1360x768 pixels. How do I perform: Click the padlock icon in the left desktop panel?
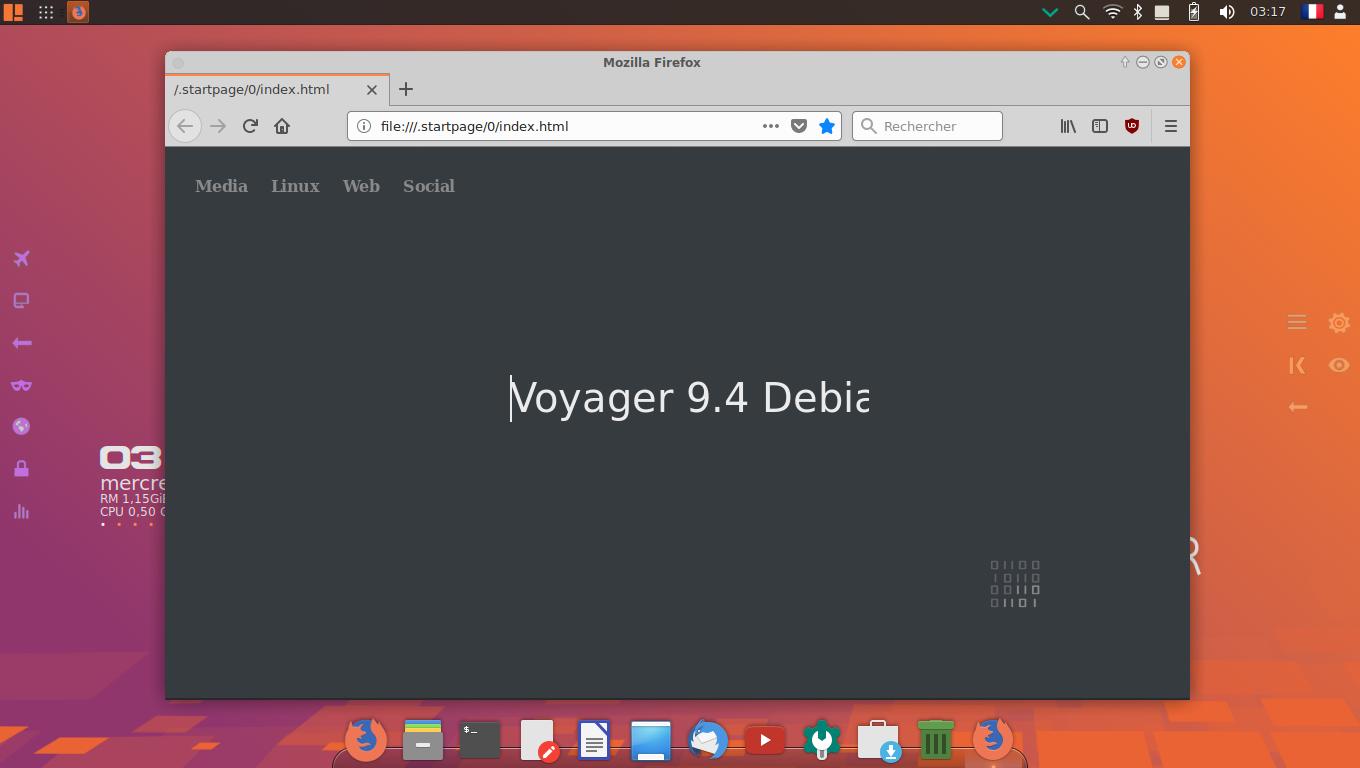click(x=21, y=469)
